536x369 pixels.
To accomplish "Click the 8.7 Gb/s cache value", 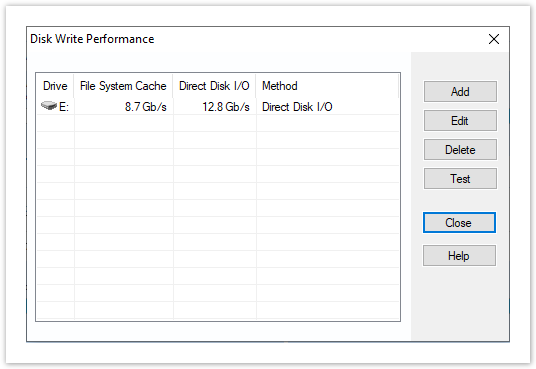I will point(146,107).
